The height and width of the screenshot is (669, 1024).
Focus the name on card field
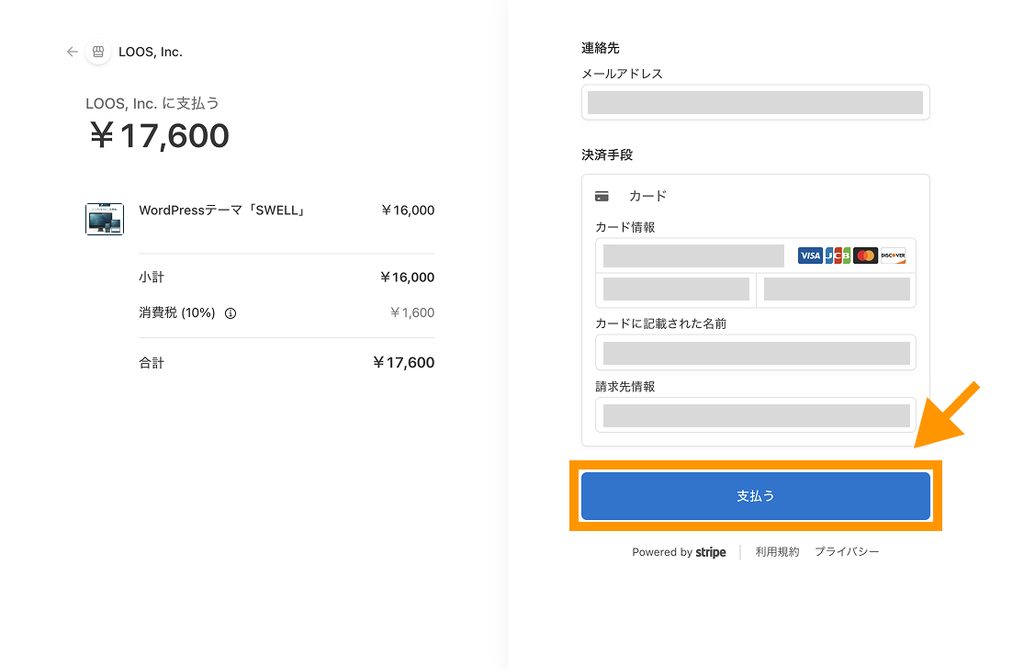tap(756, 353)
